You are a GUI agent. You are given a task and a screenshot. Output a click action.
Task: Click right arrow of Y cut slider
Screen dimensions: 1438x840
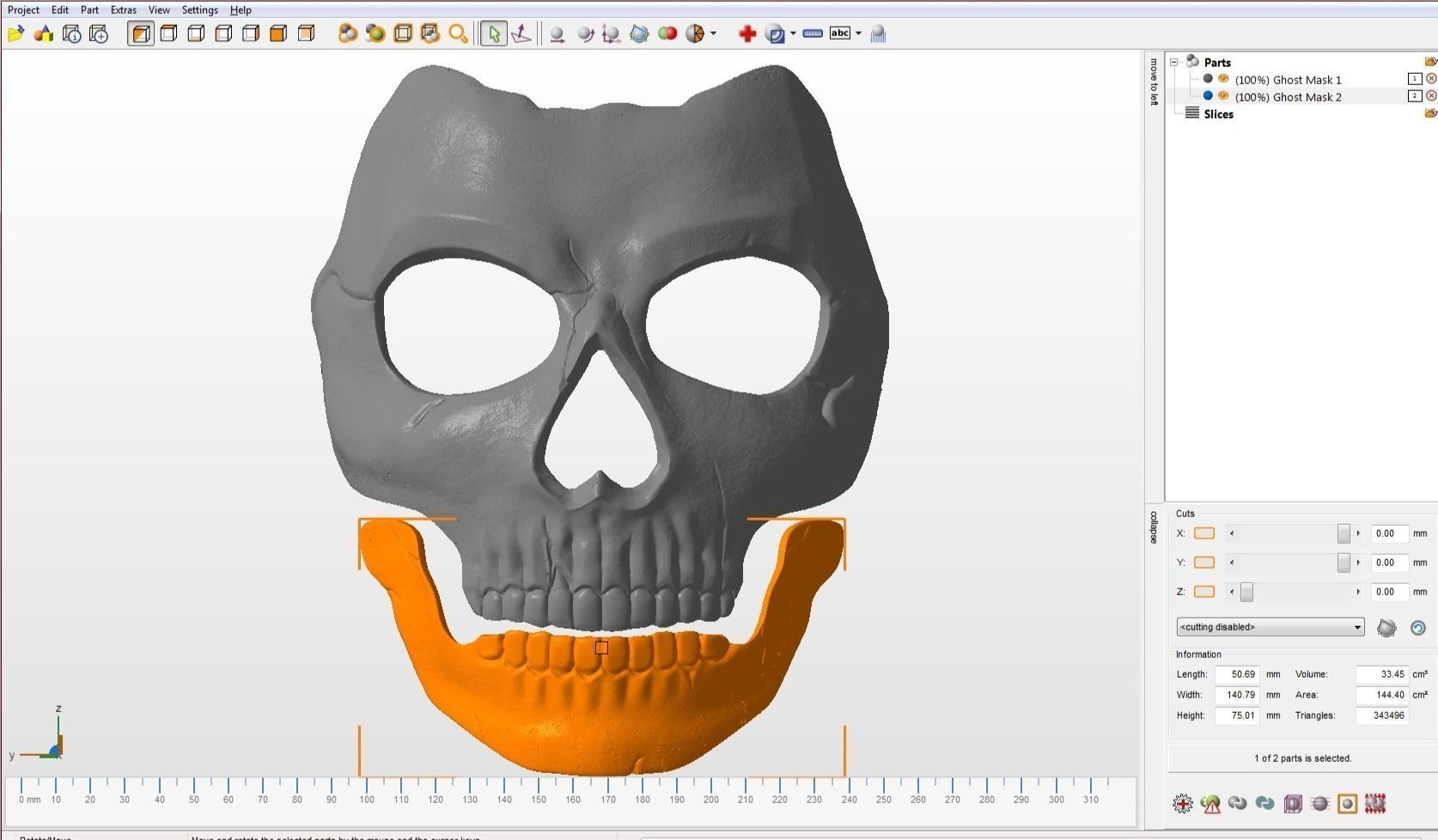[1358, 563]
